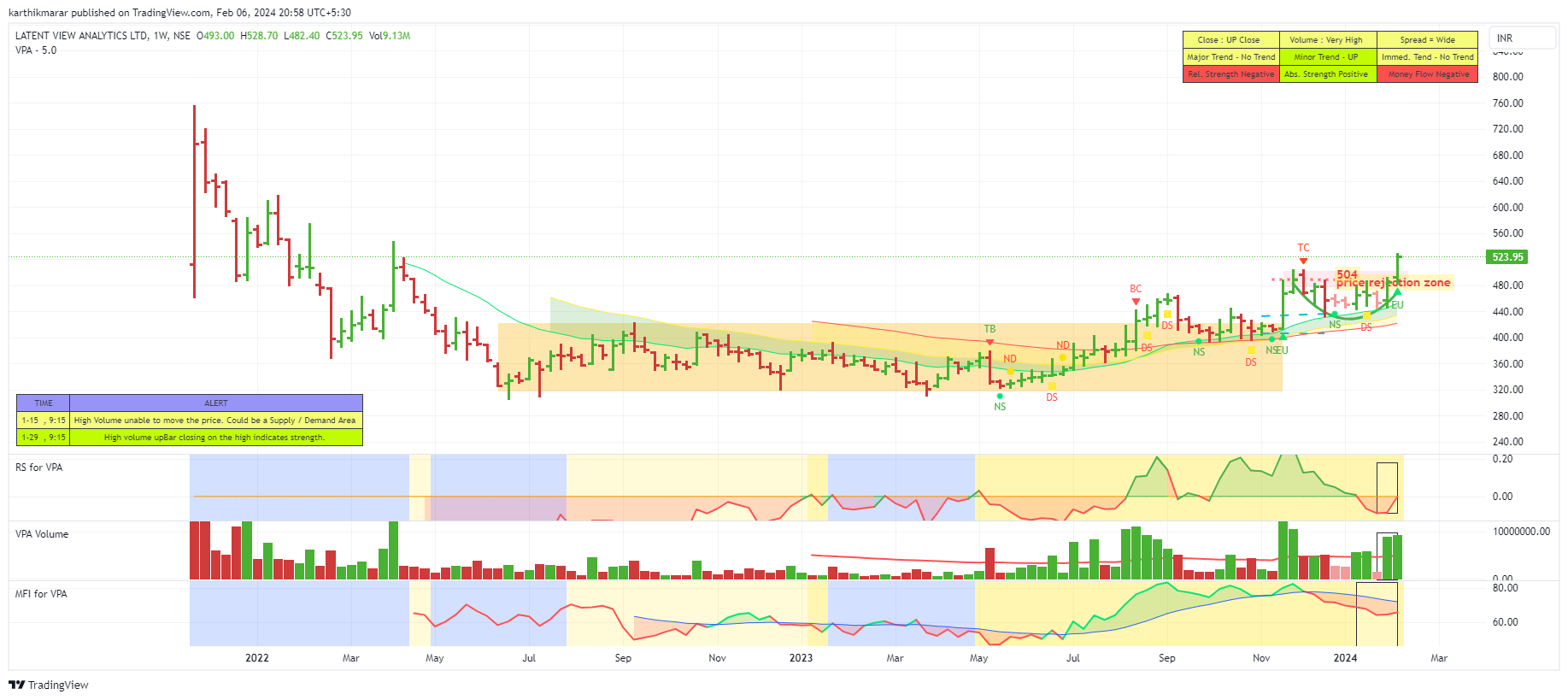Click the 504 price annotation label
Screen dimensions: 1568x700
[x=1347, y=274]
